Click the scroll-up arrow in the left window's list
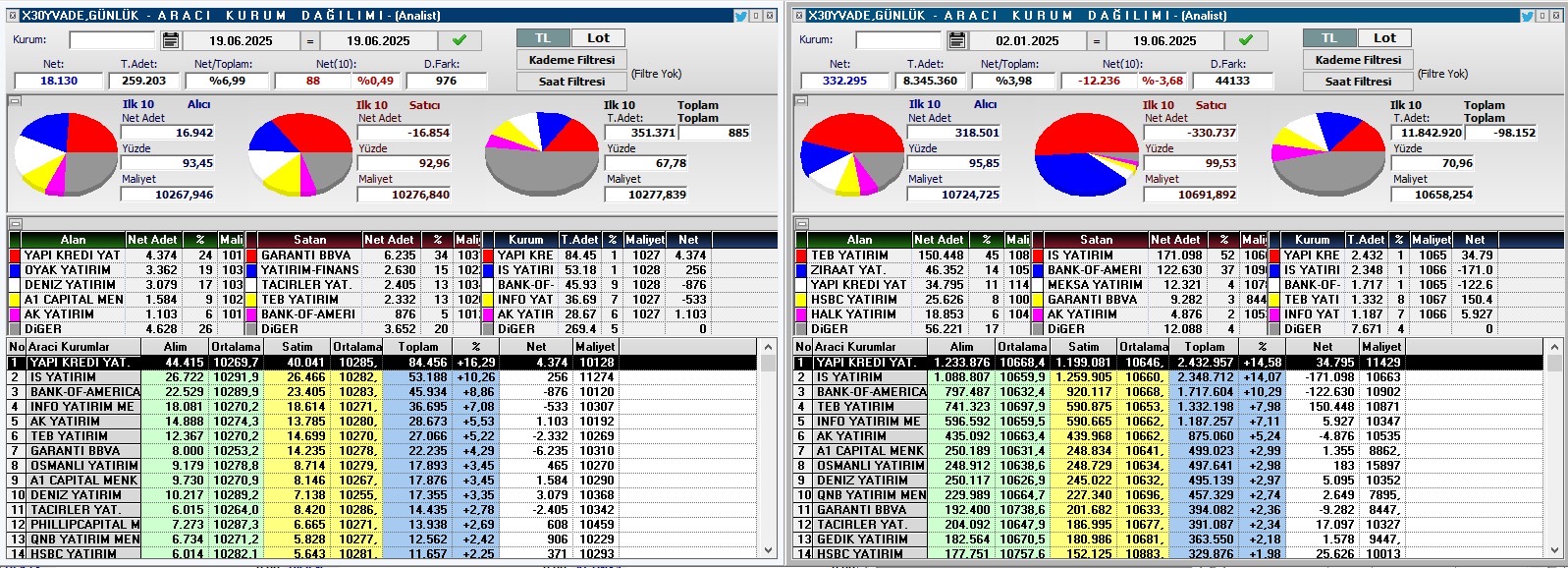Viewport: 1568px width, 568px height. pos(767,348)
